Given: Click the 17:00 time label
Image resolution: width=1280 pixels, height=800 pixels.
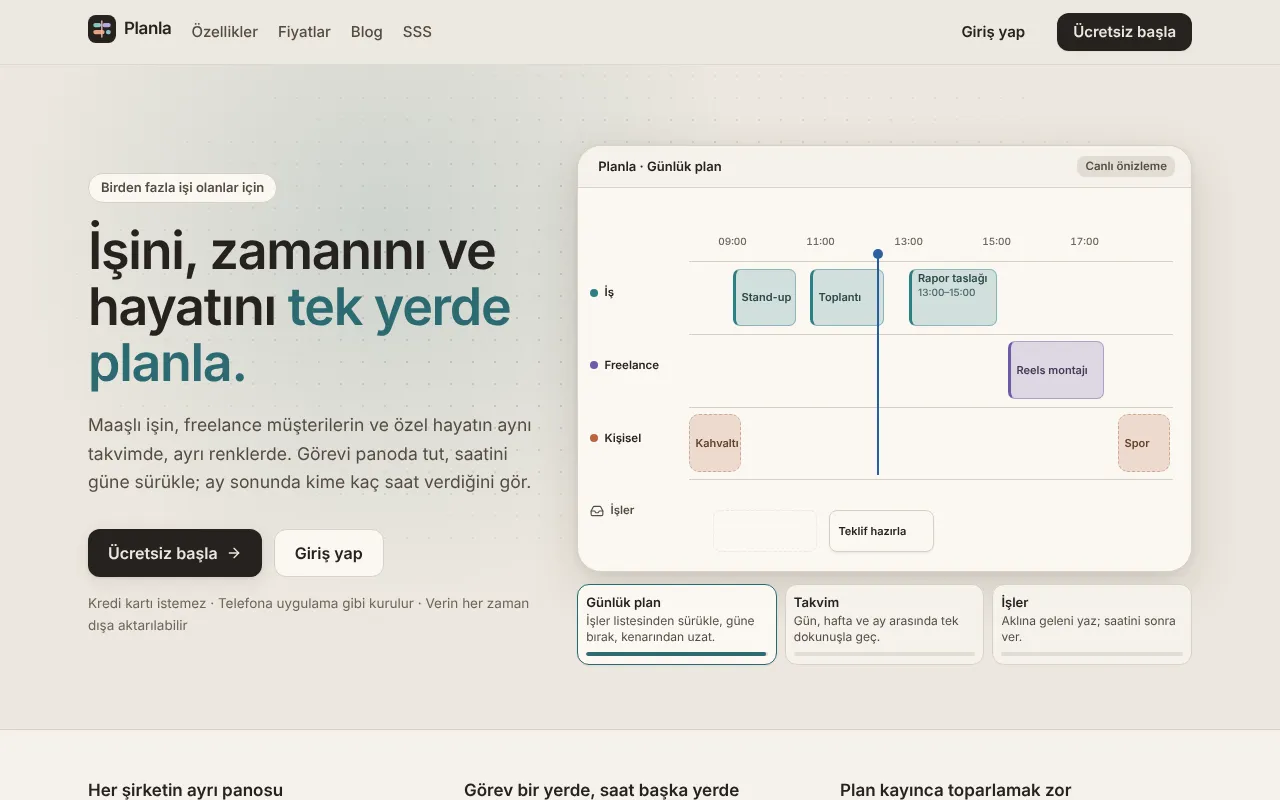Looking at the screenshot, I should [x=1084, y=241].
